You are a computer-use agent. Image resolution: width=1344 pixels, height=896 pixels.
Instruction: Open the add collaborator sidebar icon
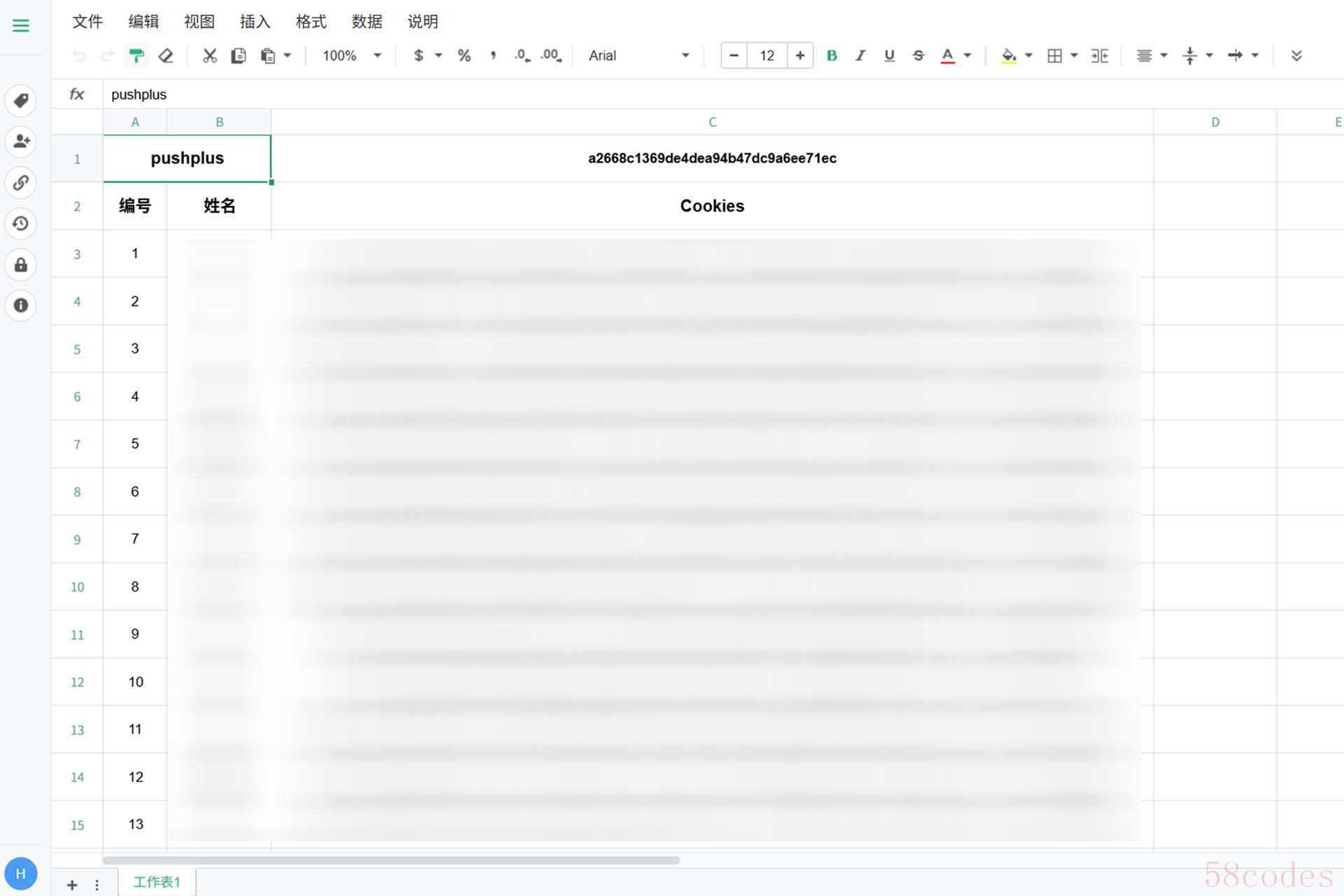21,141
